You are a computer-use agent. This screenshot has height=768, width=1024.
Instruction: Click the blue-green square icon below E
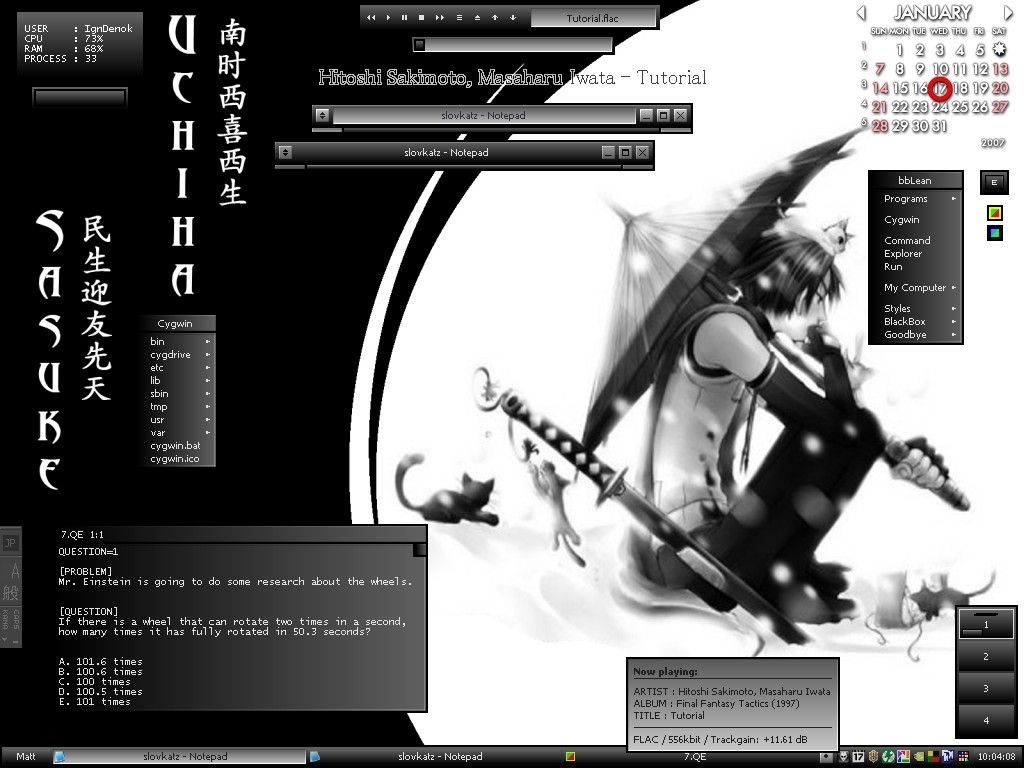995,233
